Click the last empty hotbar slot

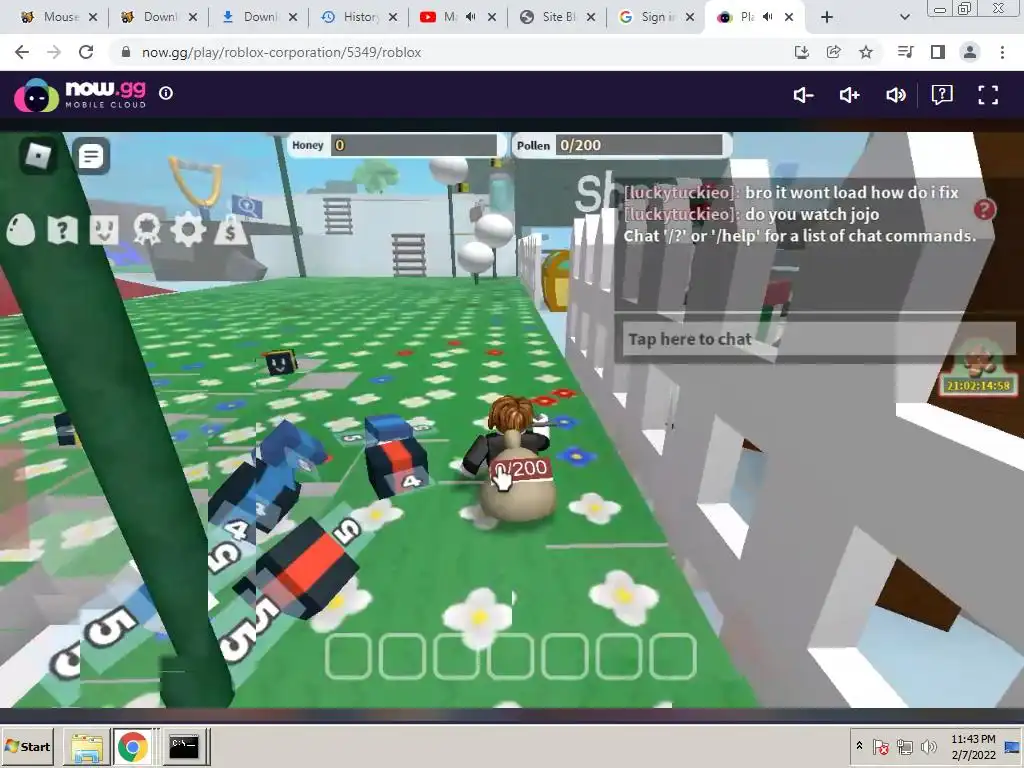pyautogui.click(x=673, y=656)
